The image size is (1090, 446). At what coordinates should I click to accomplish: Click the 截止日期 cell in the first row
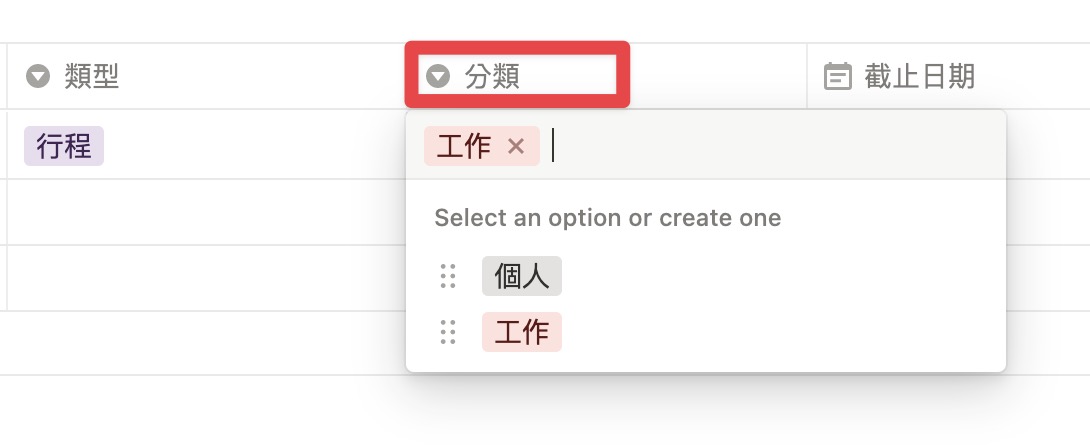(x=1048, y=144)
